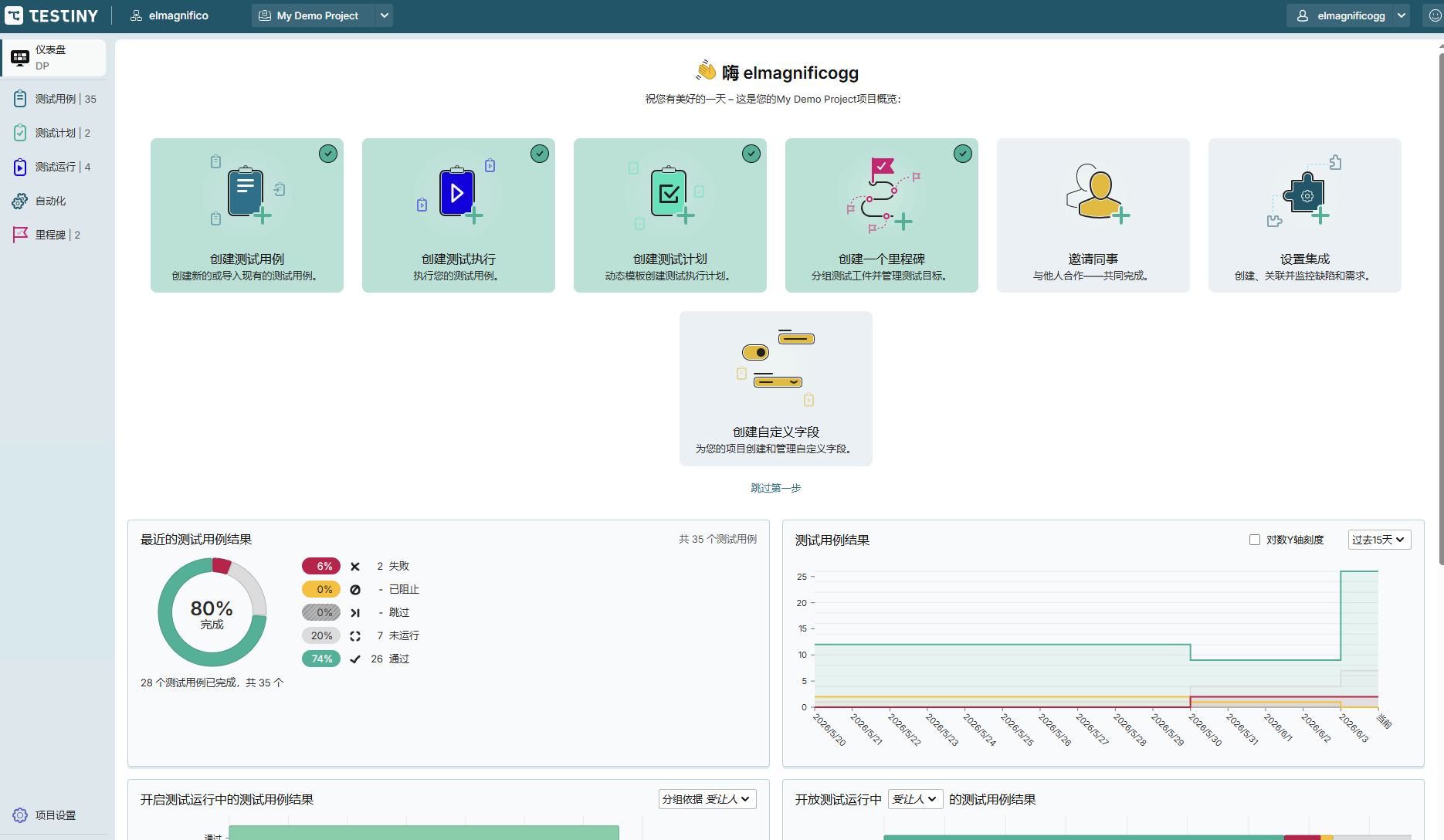Open the 分组依据 受让人 dropdown

707,799
